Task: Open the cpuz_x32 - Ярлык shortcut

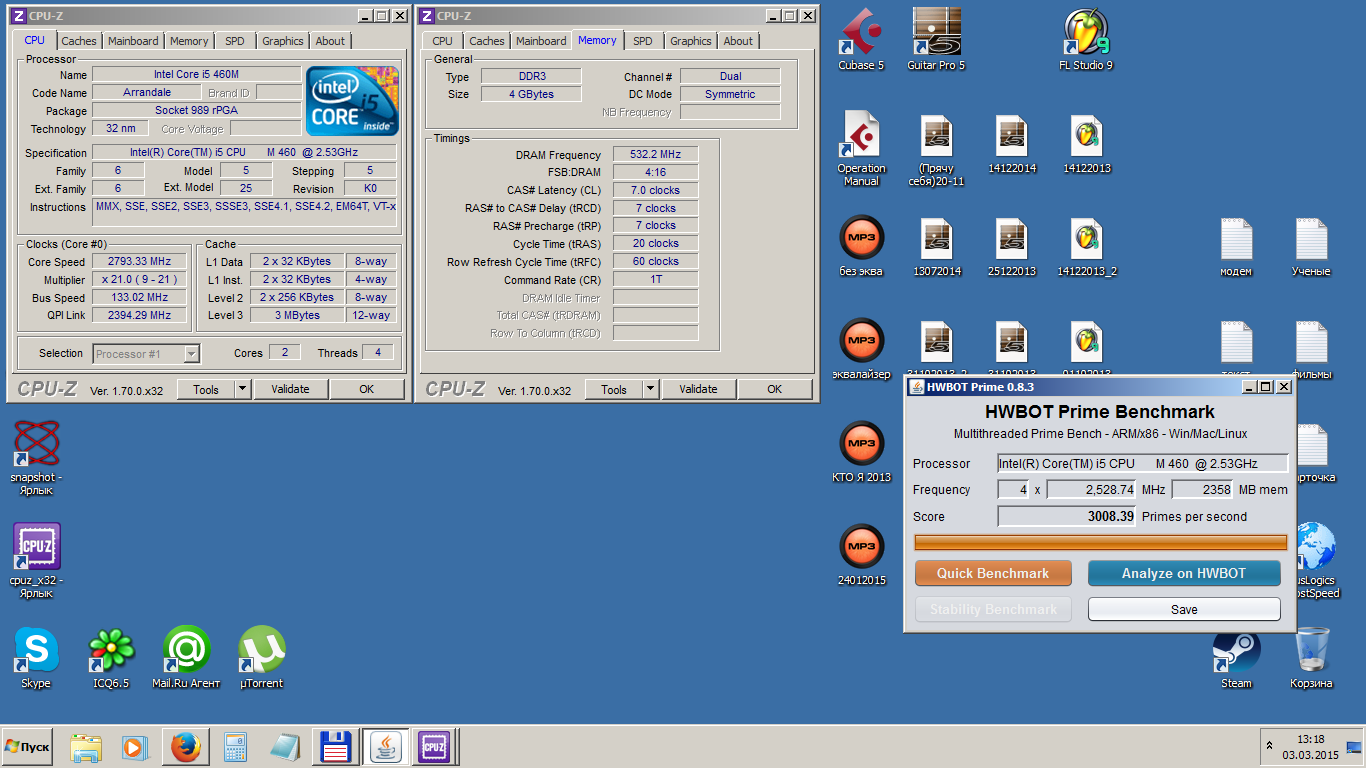Action: 36,560
